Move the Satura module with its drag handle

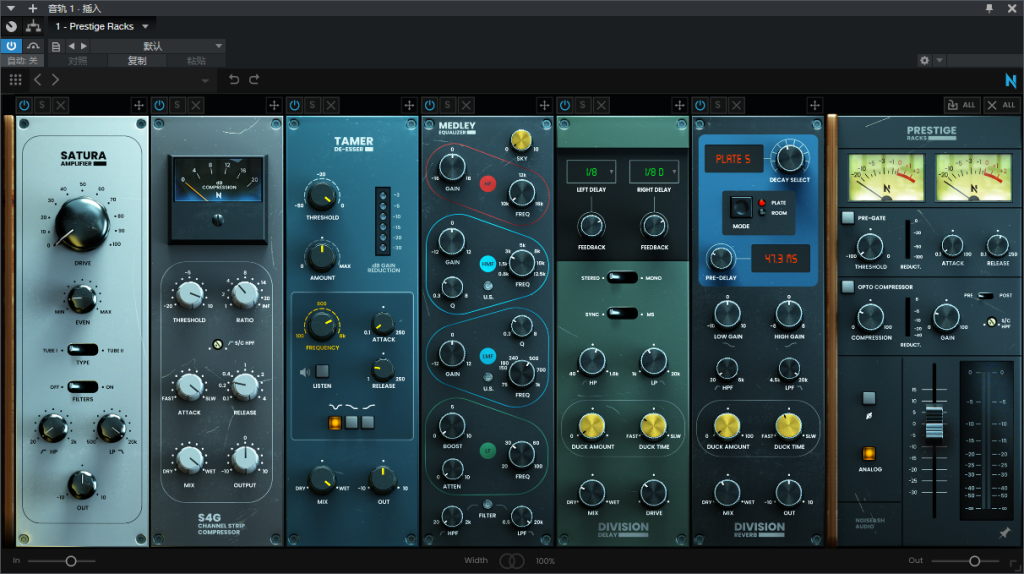click(x=138, y=105)
